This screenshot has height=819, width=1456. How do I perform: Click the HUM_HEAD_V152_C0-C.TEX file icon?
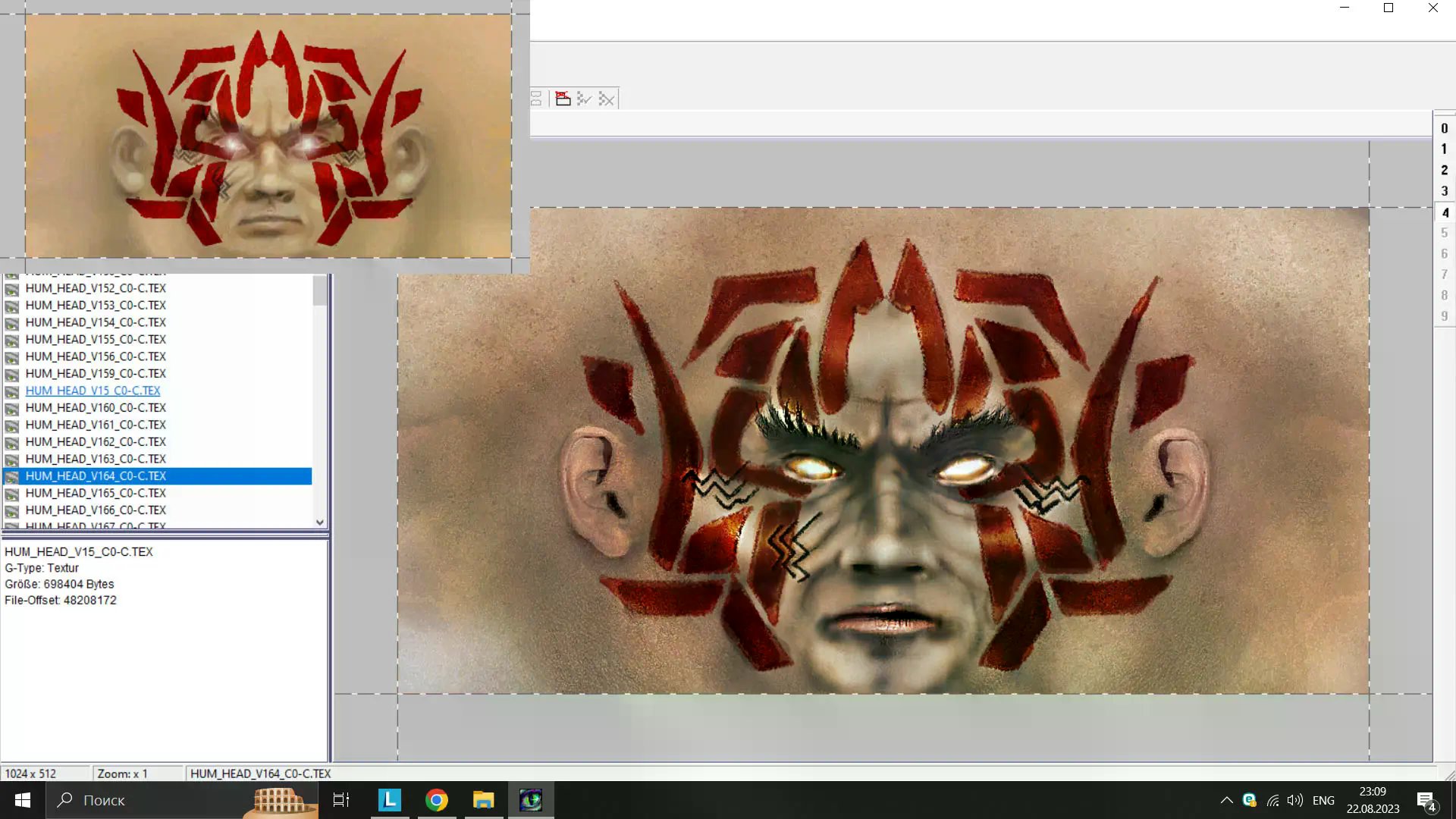(x=12, y=288)
